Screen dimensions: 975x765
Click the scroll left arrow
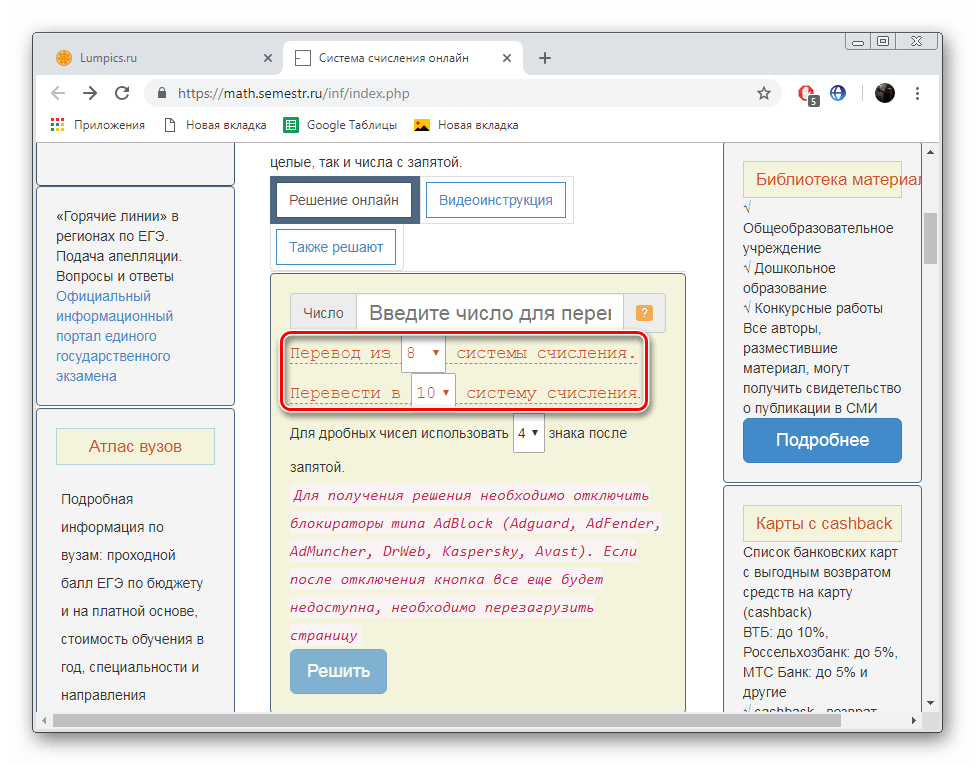click(44, 720)
